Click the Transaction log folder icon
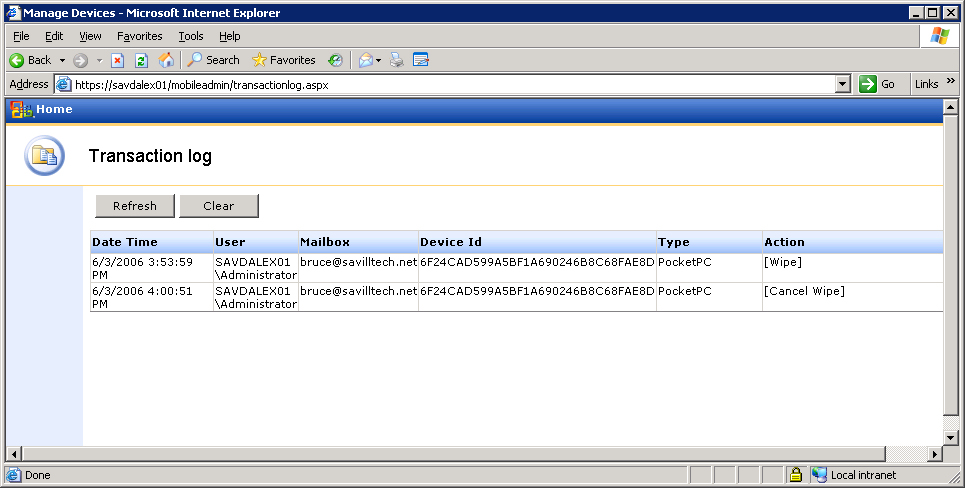 tap(44, 156)
